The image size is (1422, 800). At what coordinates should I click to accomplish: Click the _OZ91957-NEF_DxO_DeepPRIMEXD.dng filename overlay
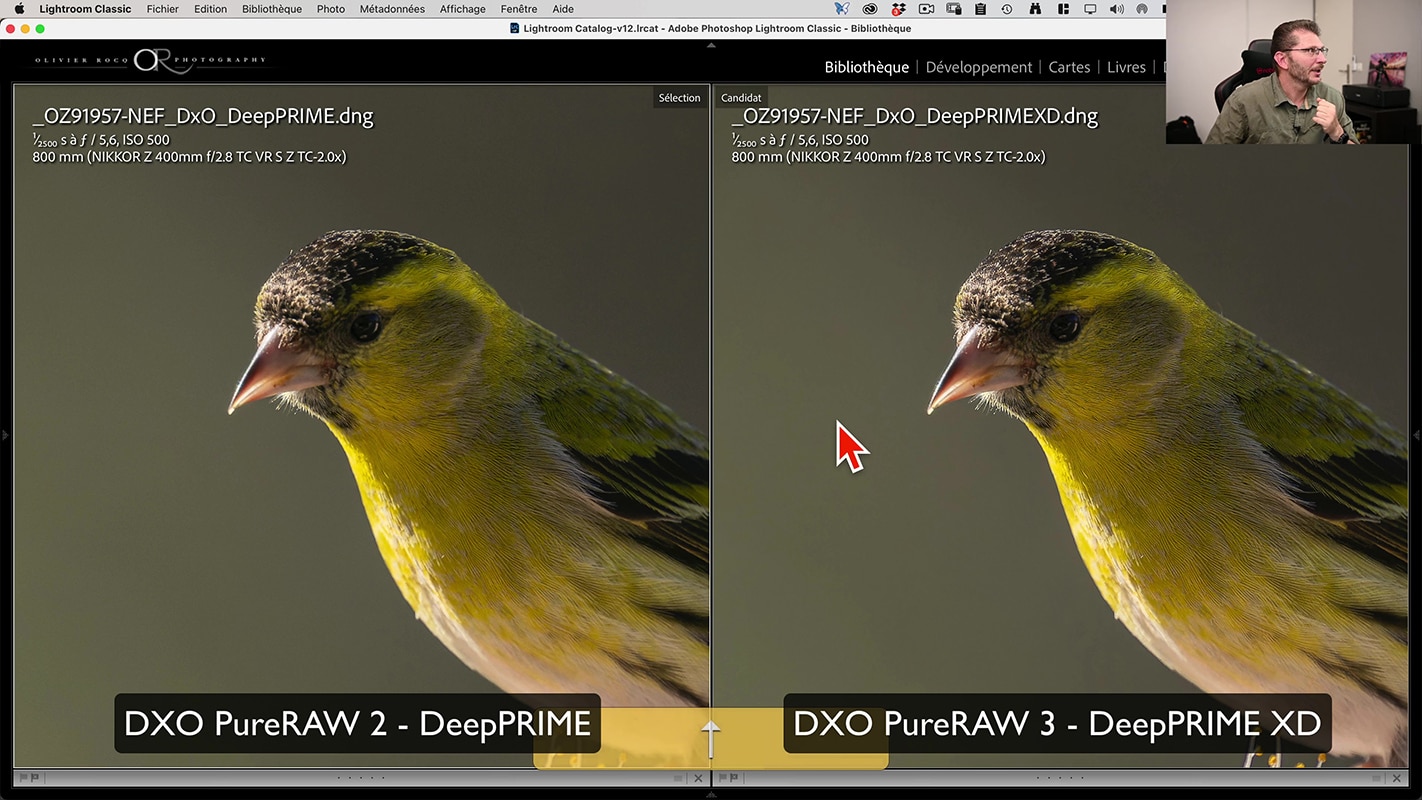pyautogui.click(x=915, y=116)
